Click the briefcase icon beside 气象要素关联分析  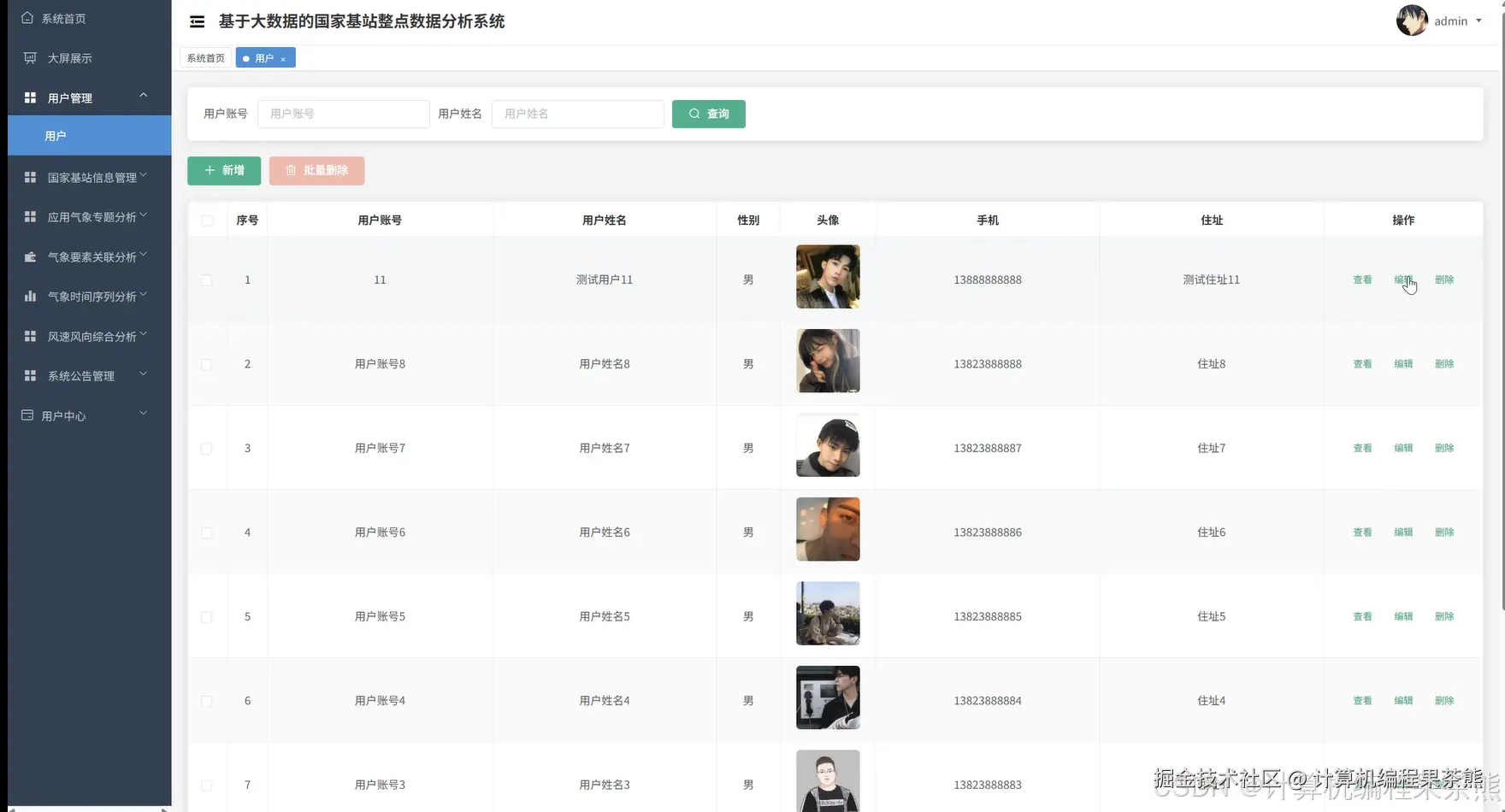pos(30,256)
